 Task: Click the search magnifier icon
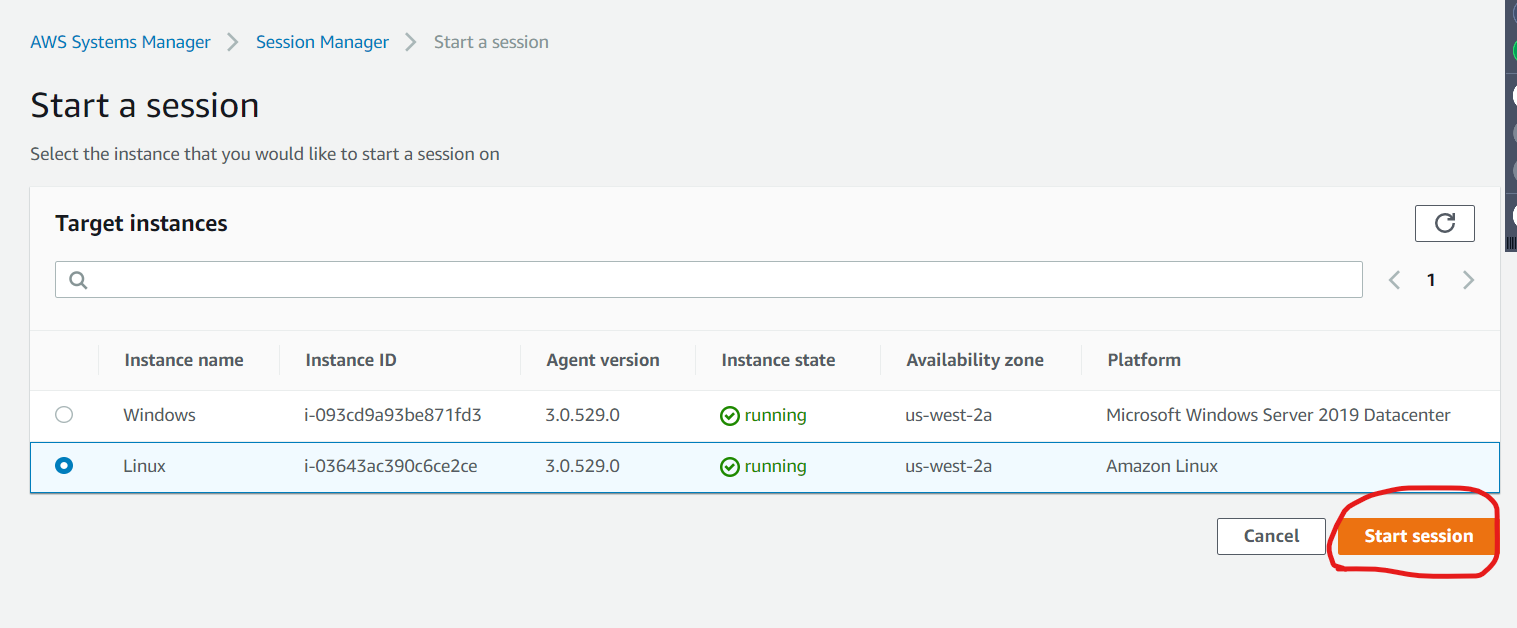coord(78,280)
